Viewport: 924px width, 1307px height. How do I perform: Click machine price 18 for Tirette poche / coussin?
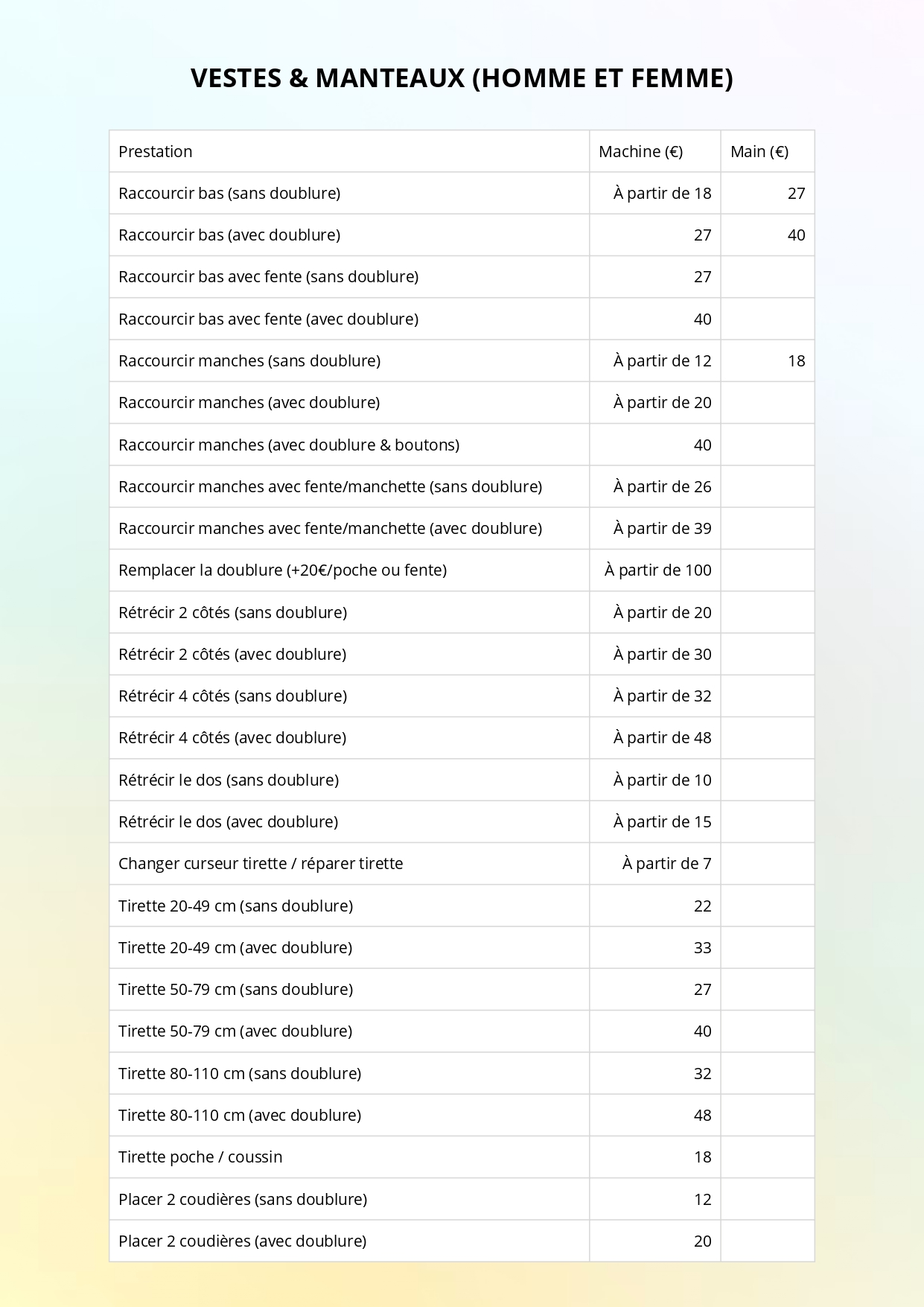703,1157
